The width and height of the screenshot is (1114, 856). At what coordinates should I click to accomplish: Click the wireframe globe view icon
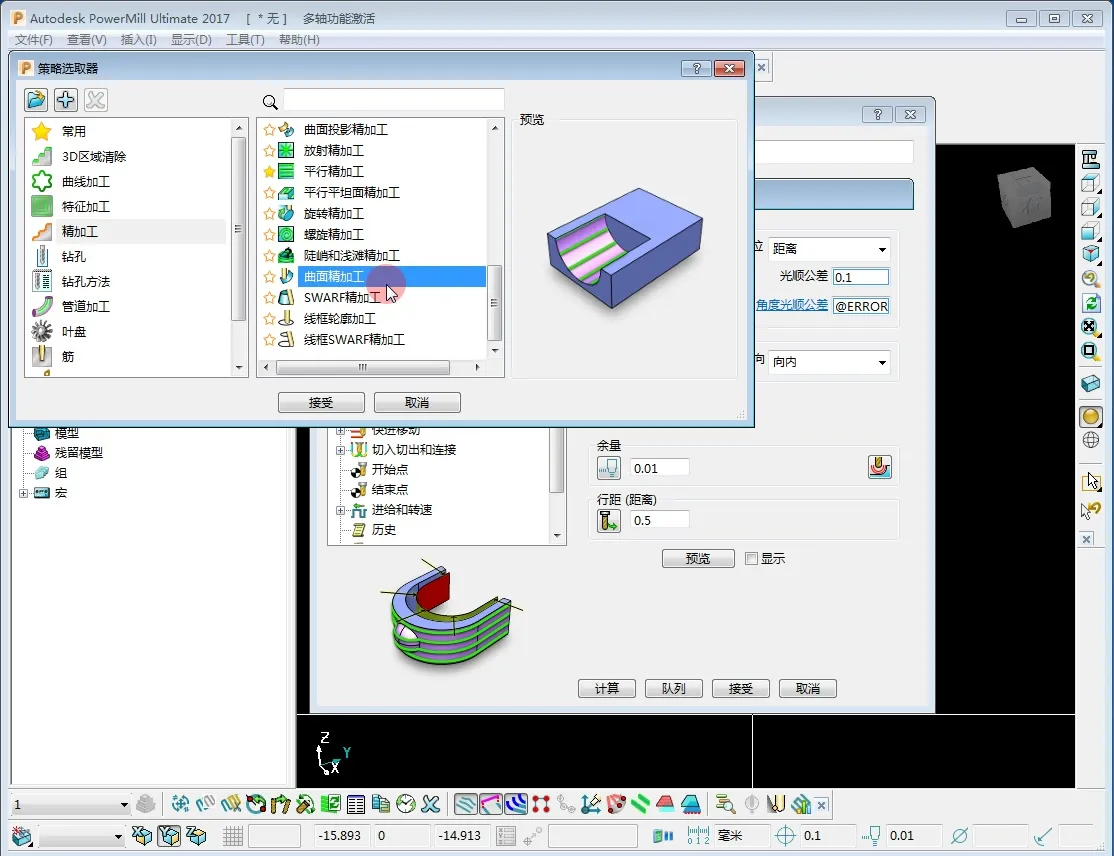point(1090,440)
